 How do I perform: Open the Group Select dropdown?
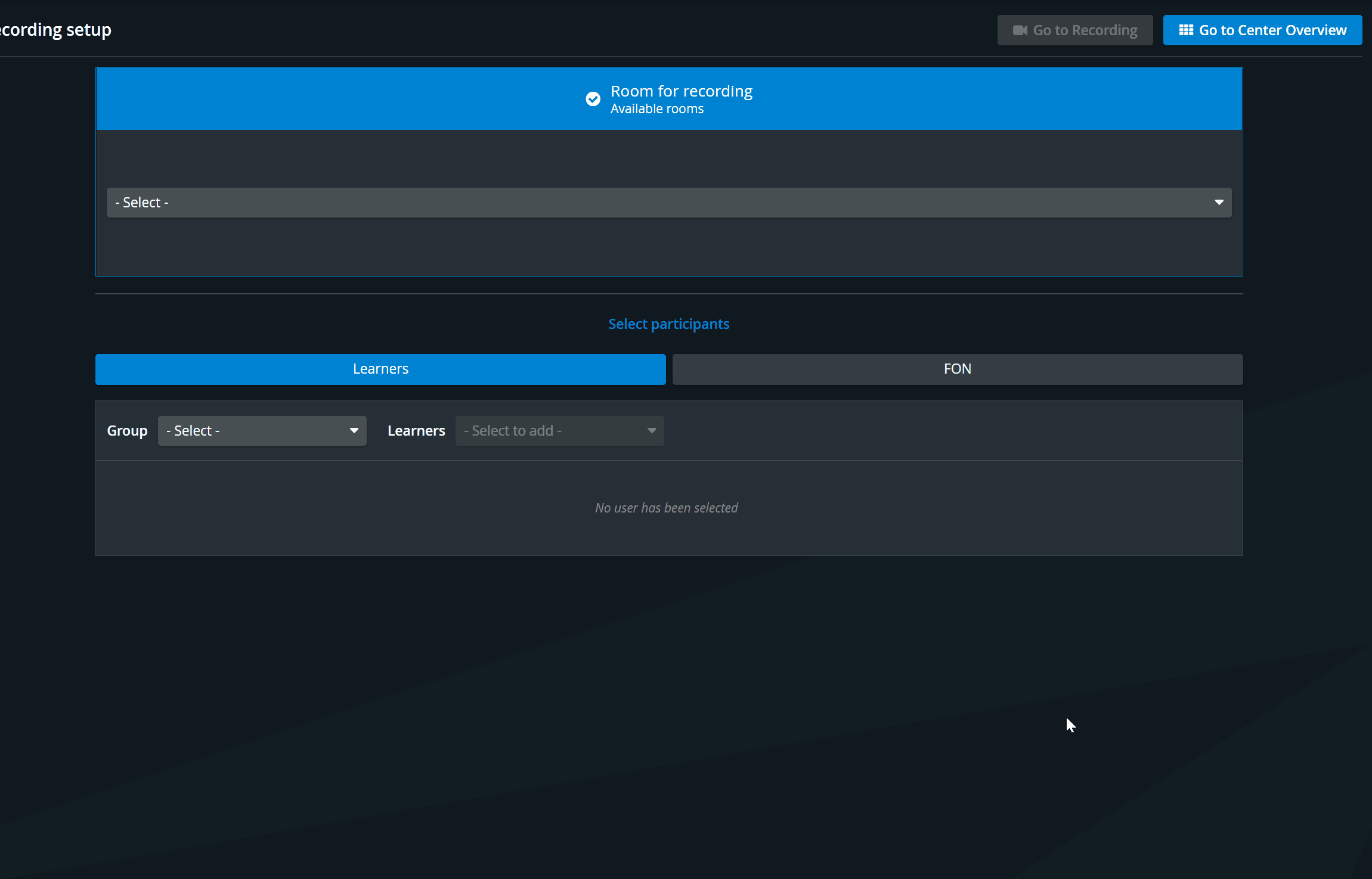click(x=262, y=431)
